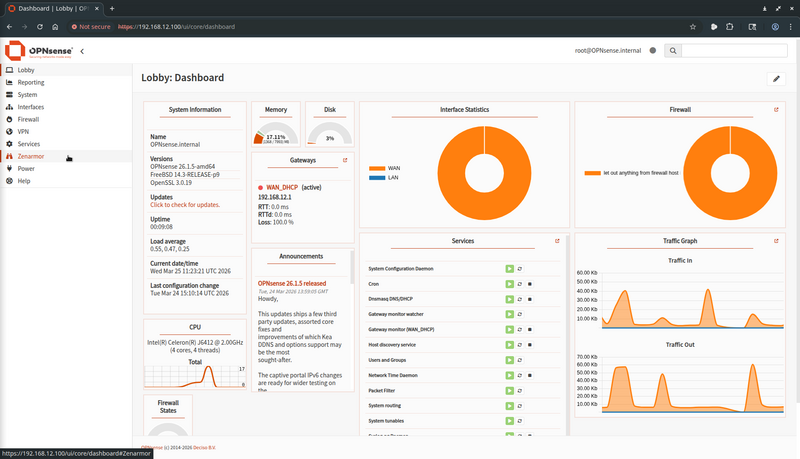The height and width of the screenshot is (459, 800).
Task: Click the green running status of Packet Filter
Action: click(509, 391)
